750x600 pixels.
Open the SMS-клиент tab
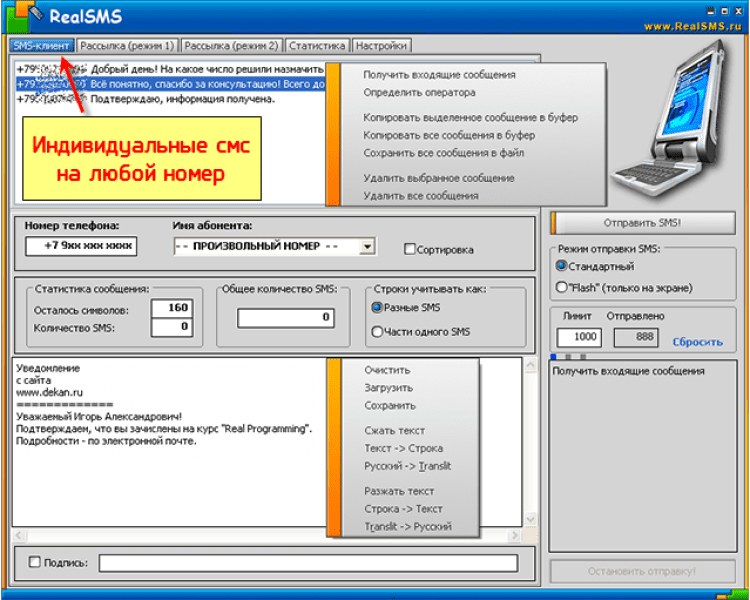click(42, 46)
